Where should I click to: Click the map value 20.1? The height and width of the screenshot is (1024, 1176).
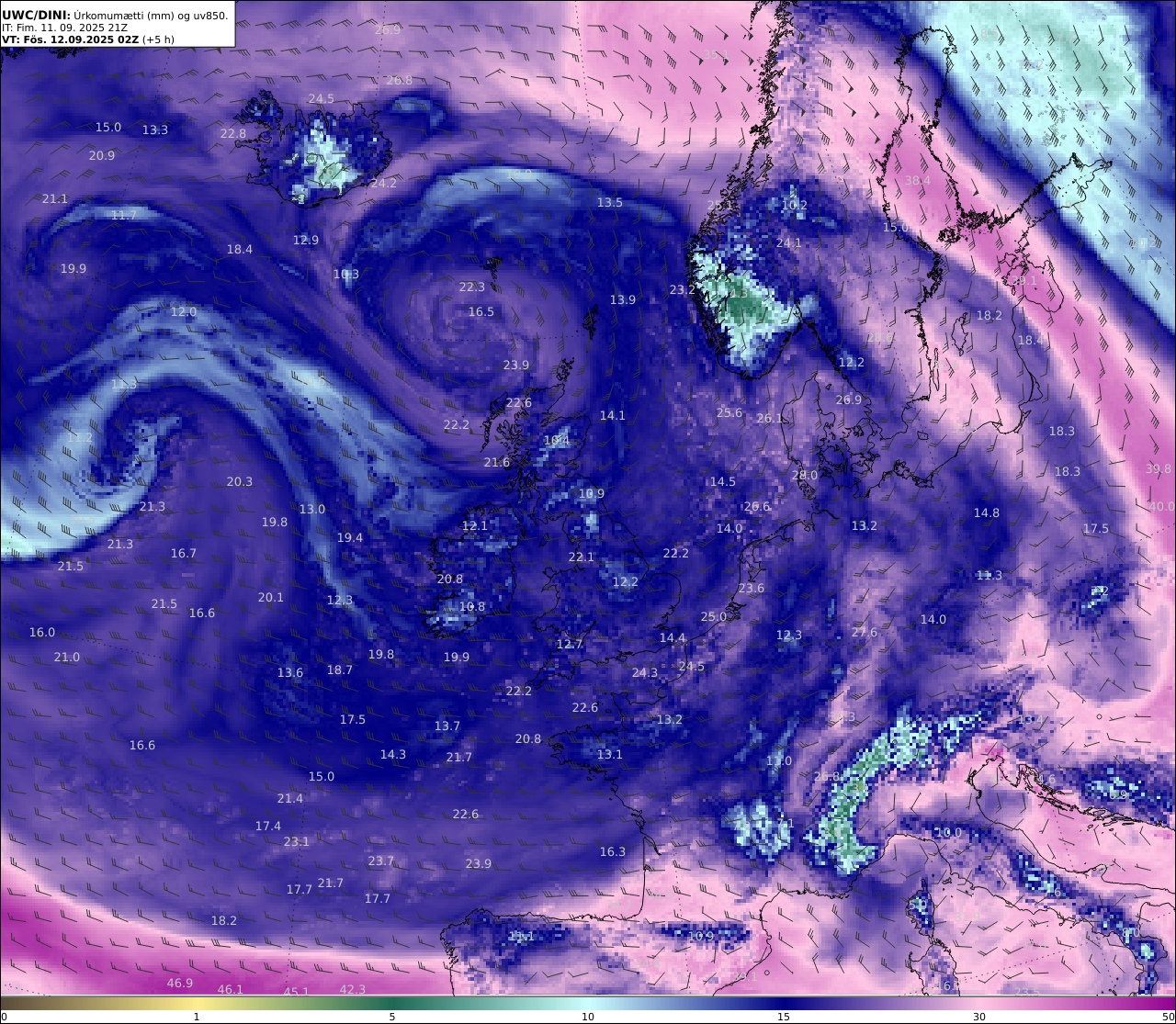coord(271,598)
